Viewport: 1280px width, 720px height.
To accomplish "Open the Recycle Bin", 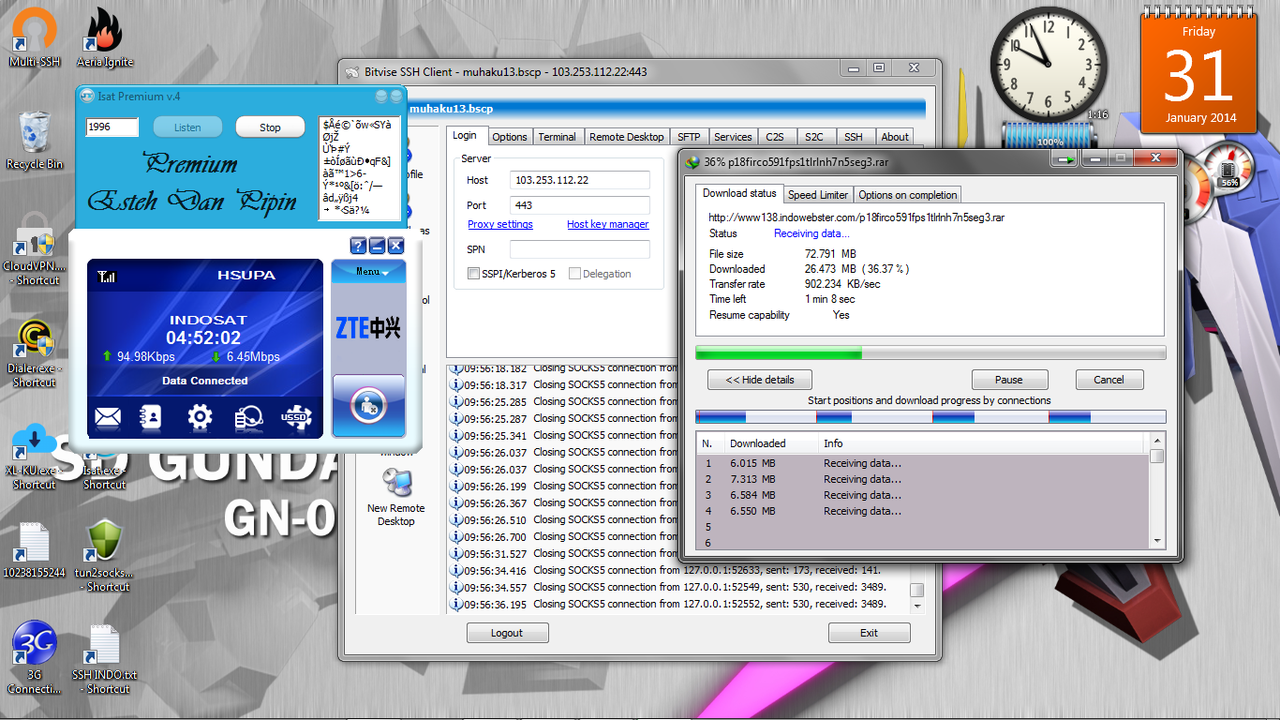I will pyautogui.click(x=34, y=140).
